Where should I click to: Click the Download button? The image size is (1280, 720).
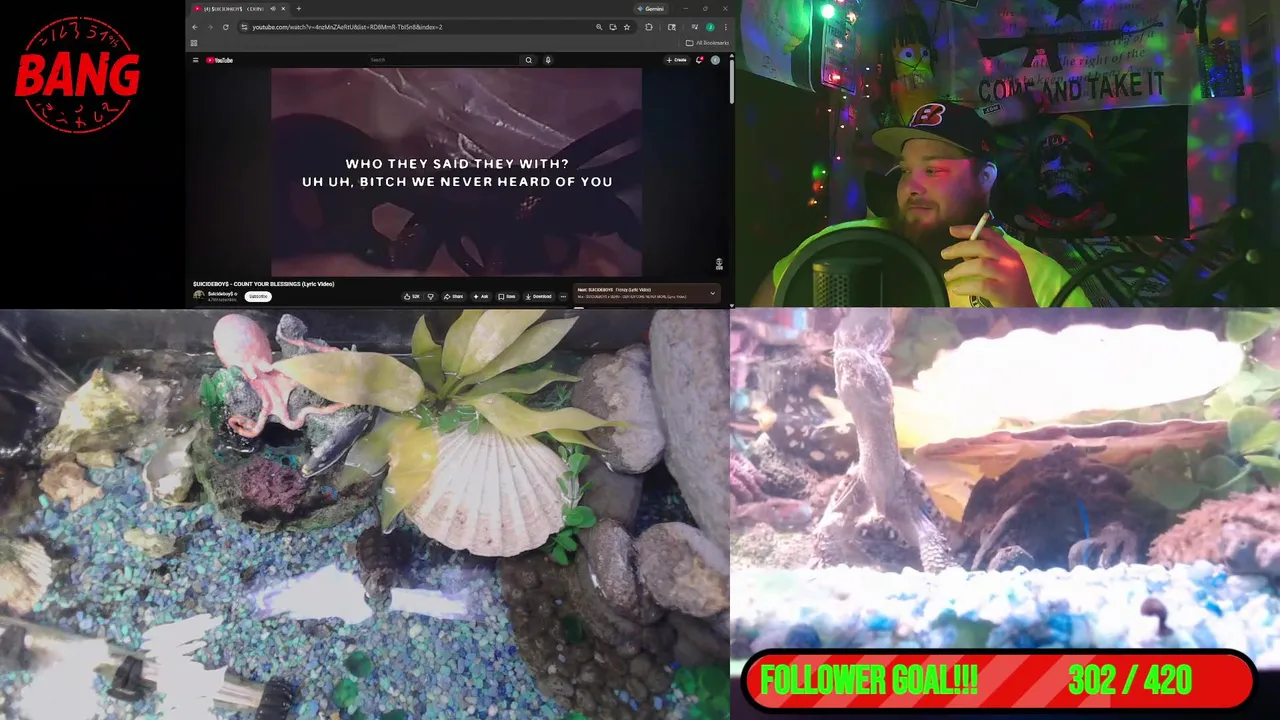538,296
